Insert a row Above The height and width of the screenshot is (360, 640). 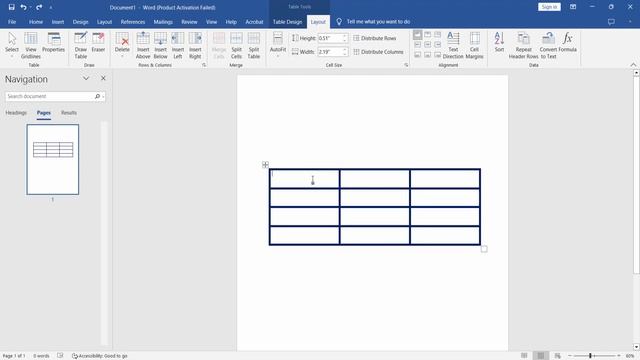[x=143, y=45]
